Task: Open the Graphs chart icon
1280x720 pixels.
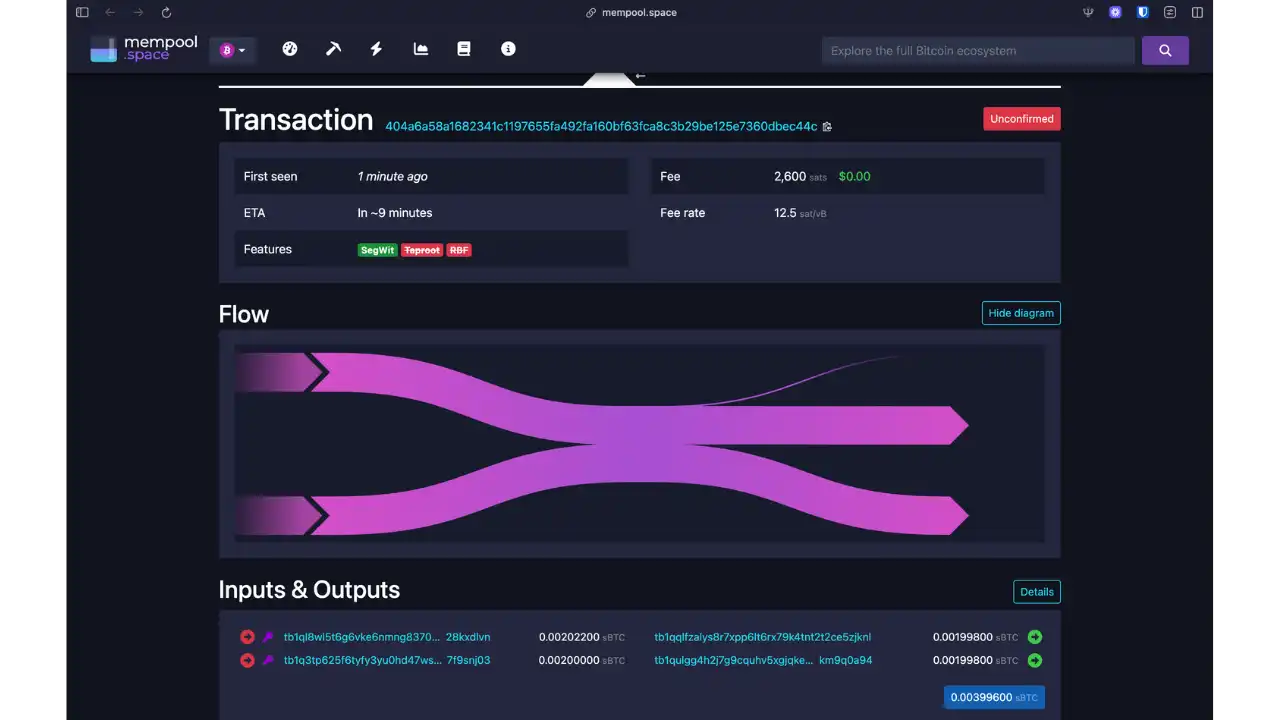Action: (420, 48)
